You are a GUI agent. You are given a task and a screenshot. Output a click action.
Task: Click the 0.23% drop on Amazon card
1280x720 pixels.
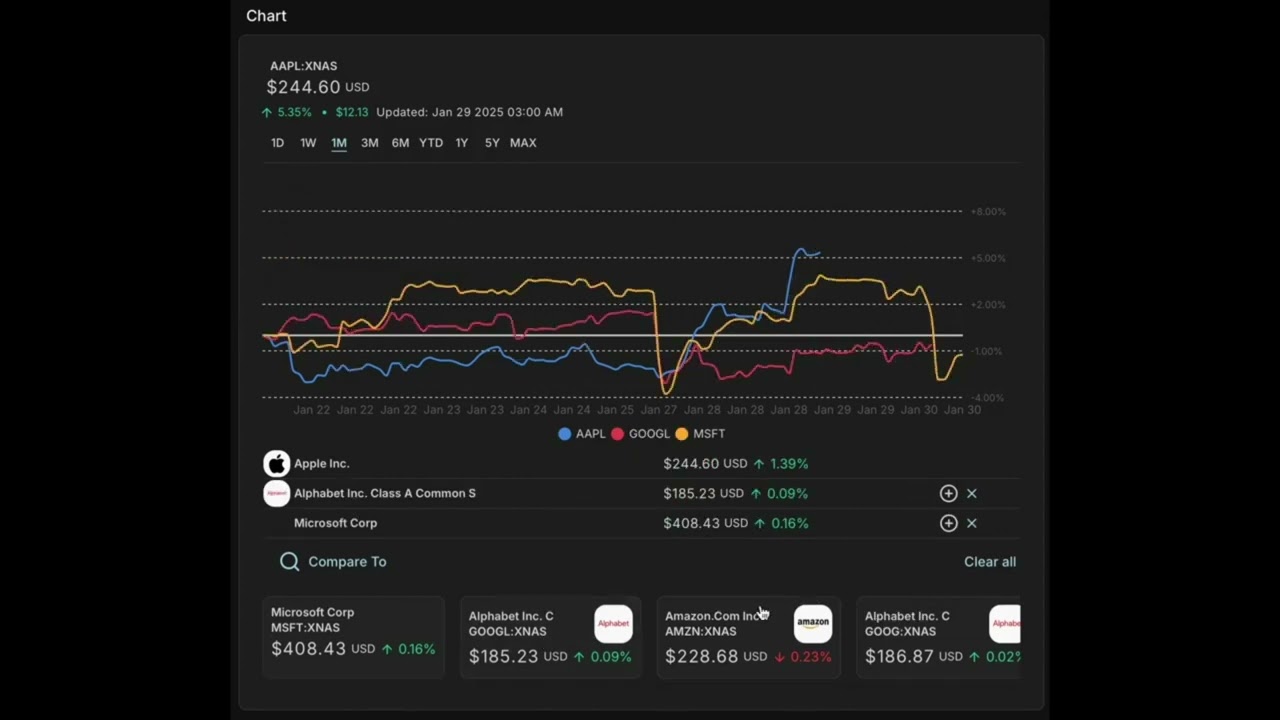pyautogui.click(x=803, y=657)
